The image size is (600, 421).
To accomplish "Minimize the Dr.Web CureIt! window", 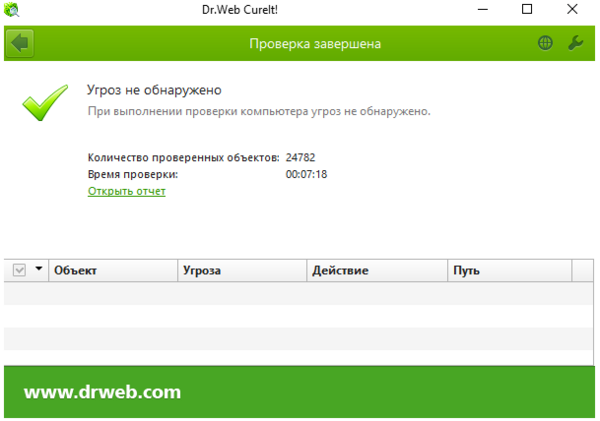I will (483, 9).
